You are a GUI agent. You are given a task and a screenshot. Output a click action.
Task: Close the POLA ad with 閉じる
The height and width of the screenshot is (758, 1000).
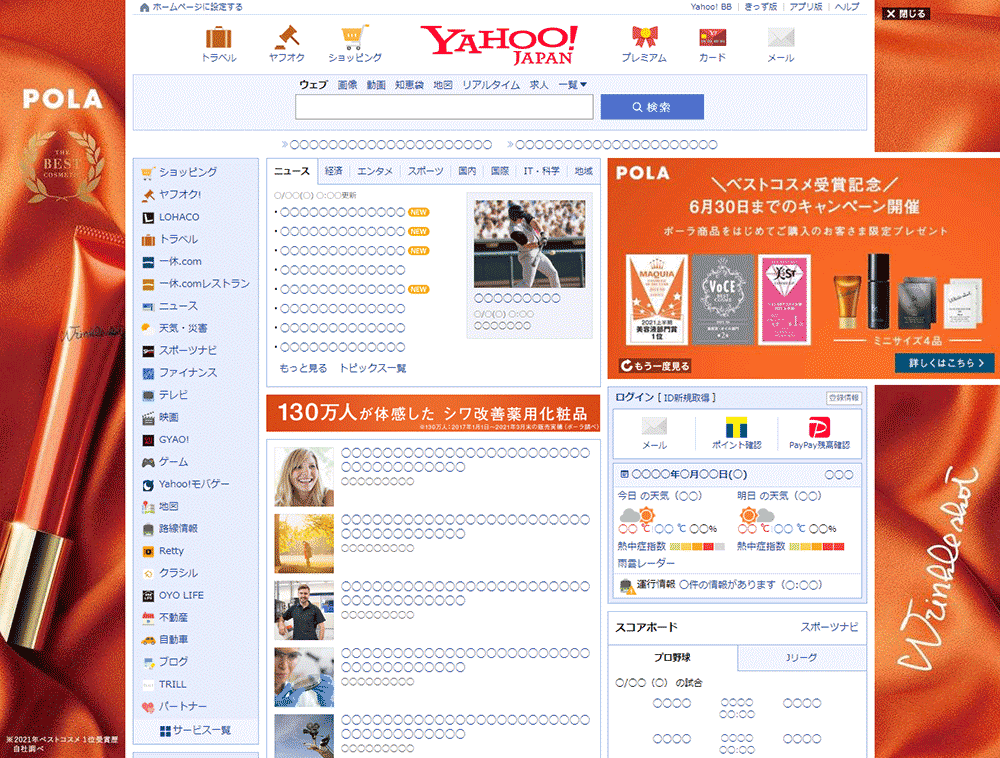pos(907,14)
